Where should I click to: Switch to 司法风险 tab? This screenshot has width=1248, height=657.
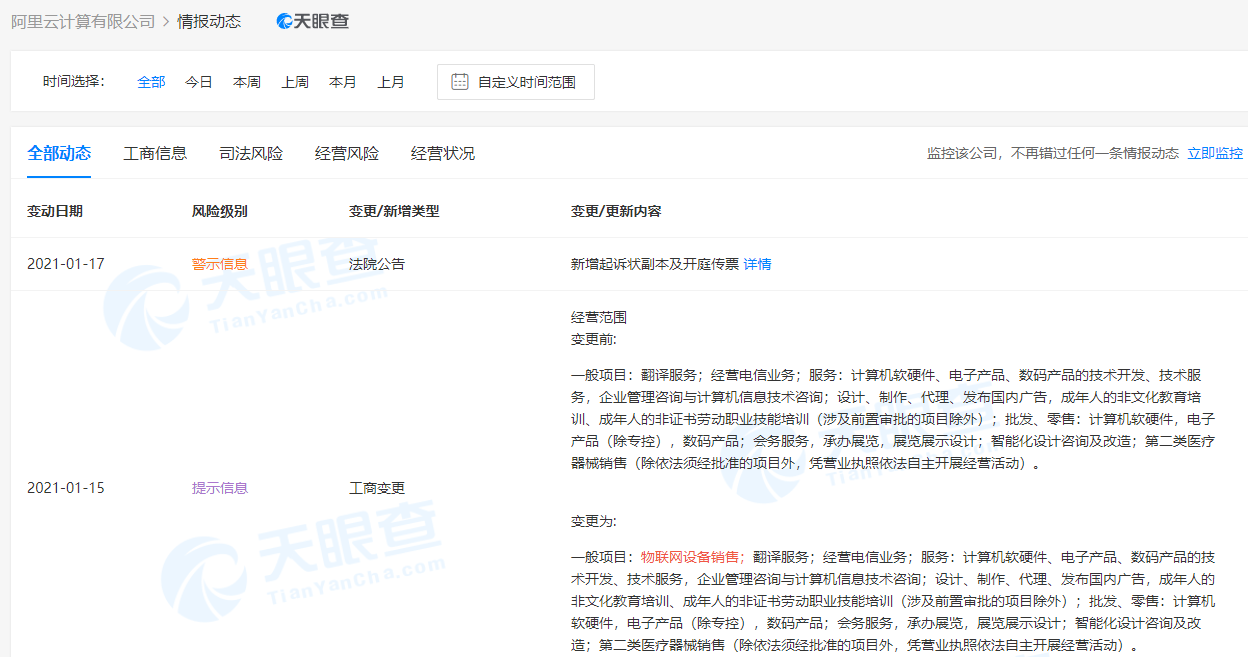[x=251, y=153]
